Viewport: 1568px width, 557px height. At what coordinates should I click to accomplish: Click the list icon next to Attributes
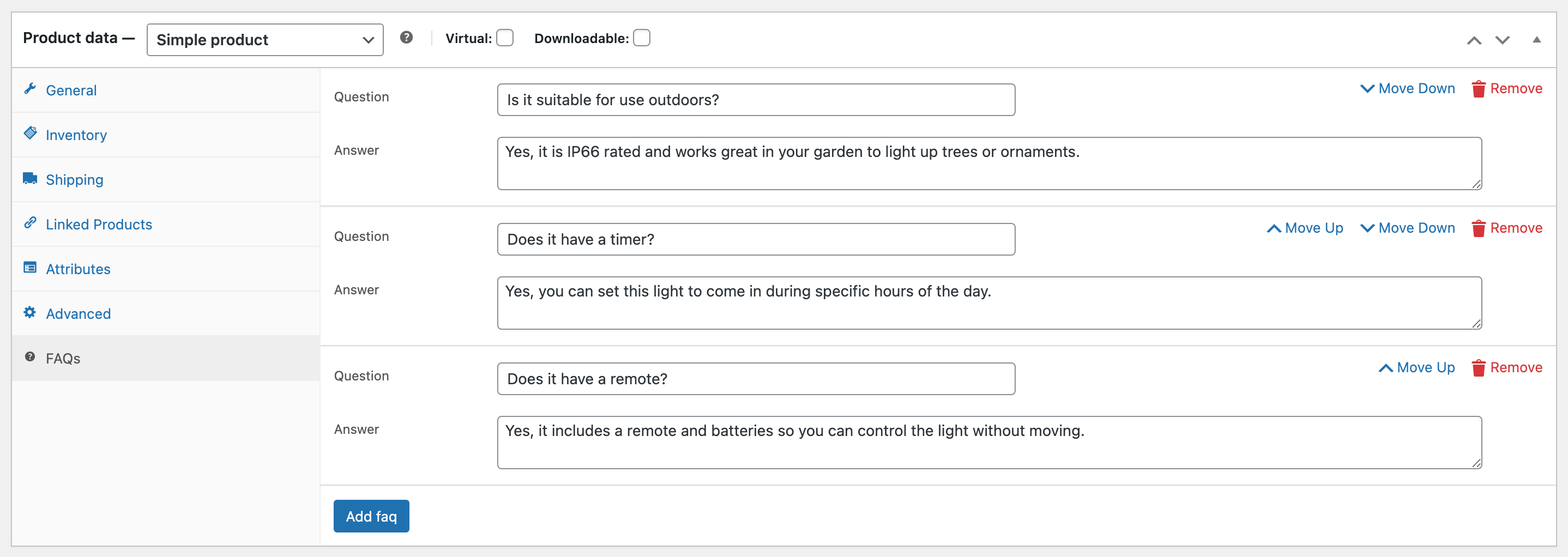click(x=30, y=268)
